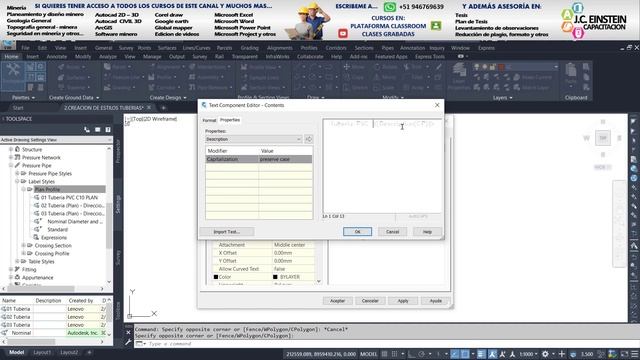This screenshot has width=640, height=360.
Task: Expand Pressure Pipe Styles node
Action: 17,173
